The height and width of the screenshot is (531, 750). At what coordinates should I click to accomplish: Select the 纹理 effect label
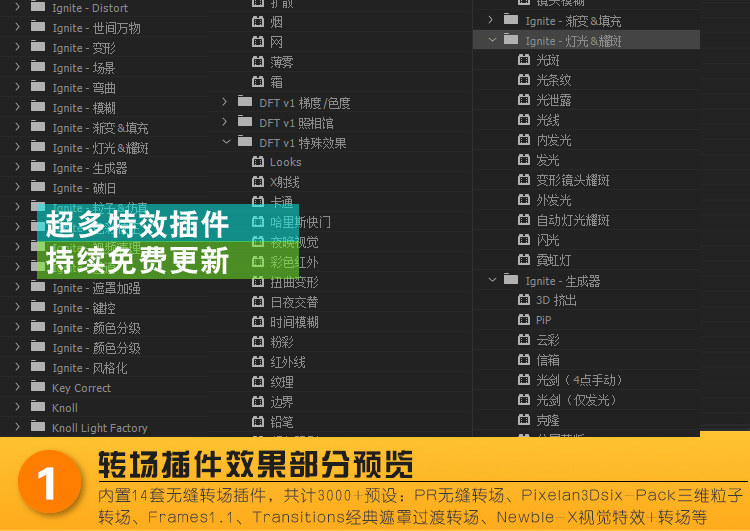[282, 383]
